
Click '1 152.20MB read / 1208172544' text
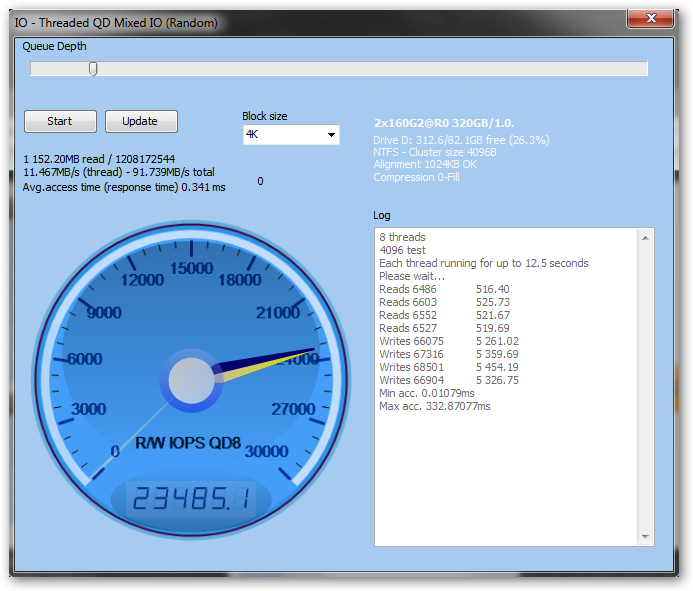[99, 159]
